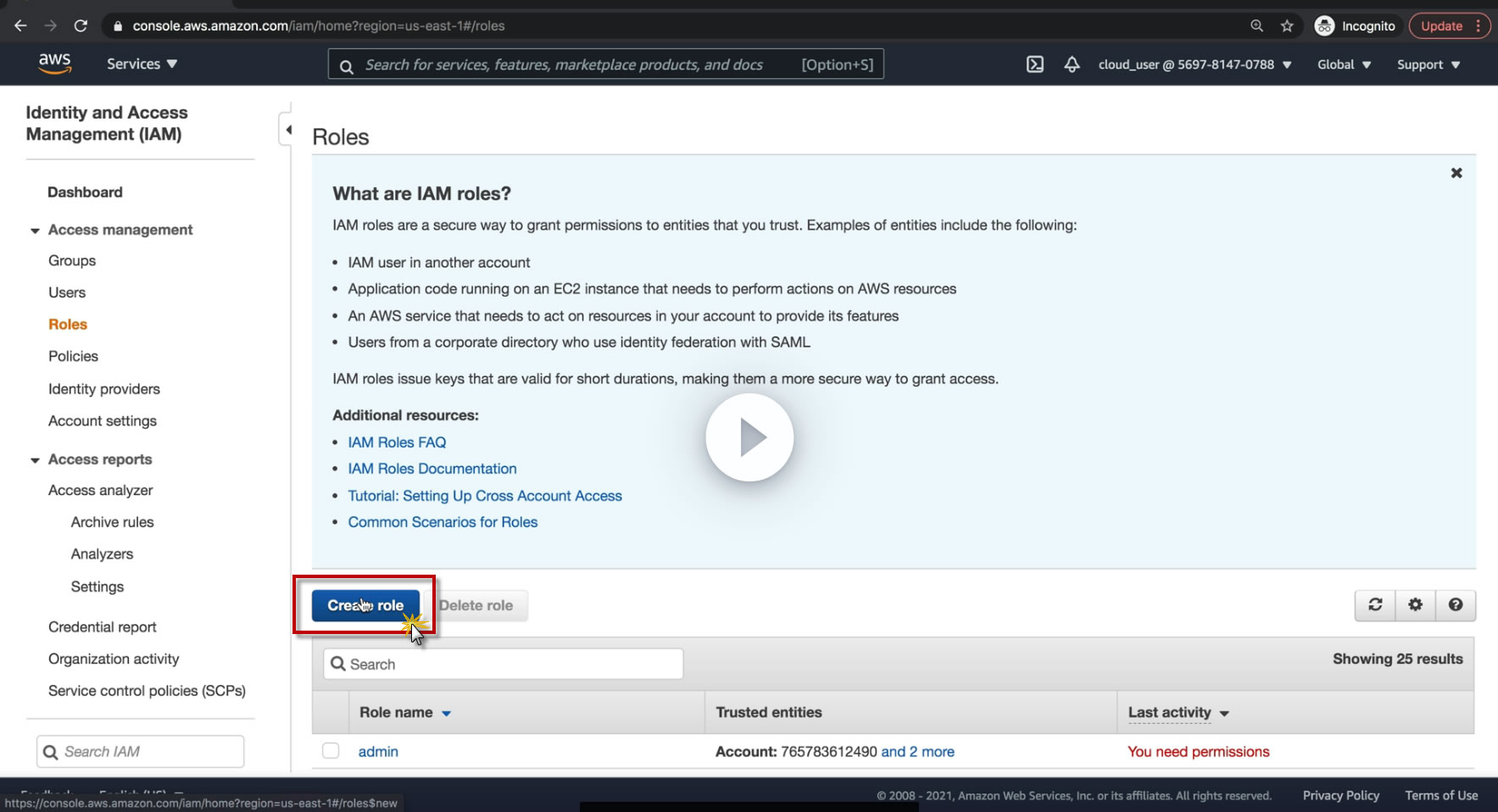Sort by Last activity column
Image resolution: width=1498 pixels, height=812 pixels.
coord(1178,713)
